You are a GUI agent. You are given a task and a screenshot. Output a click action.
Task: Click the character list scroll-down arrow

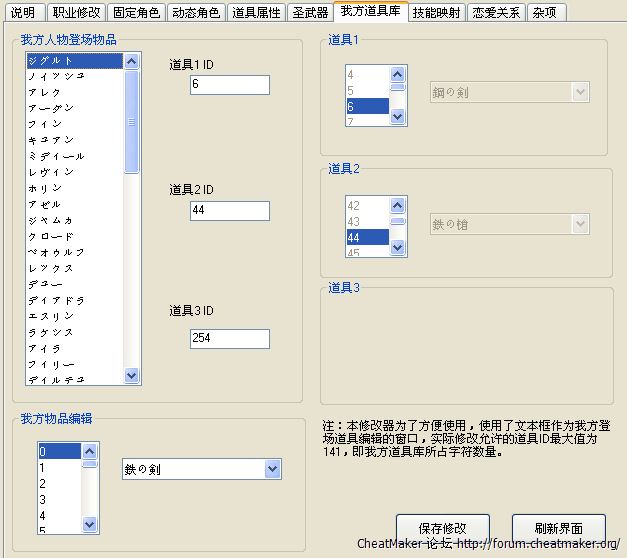coord(132,376)
